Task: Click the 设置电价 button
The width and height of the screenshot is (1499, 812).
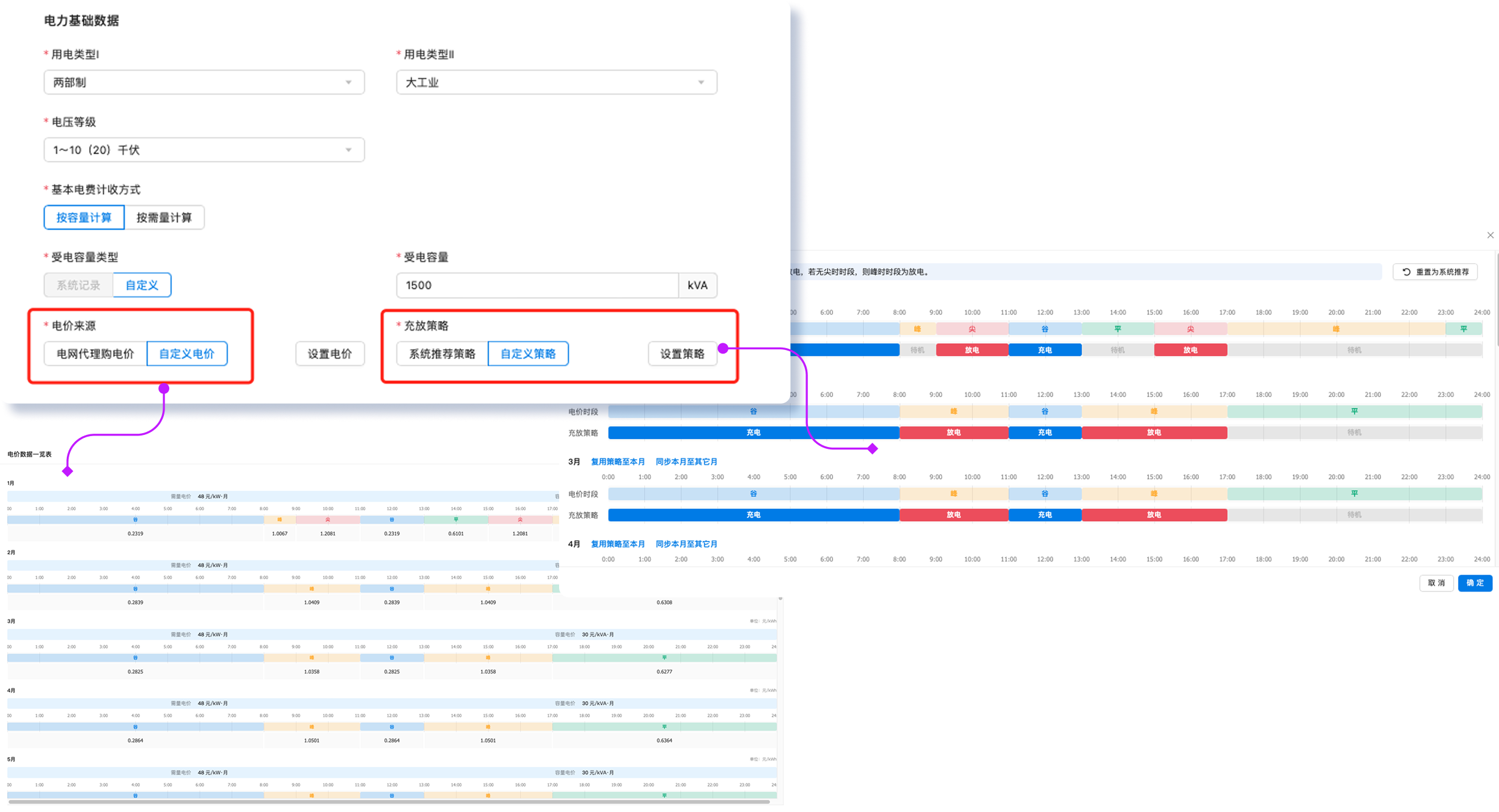Action: click(x=330, y=354)
